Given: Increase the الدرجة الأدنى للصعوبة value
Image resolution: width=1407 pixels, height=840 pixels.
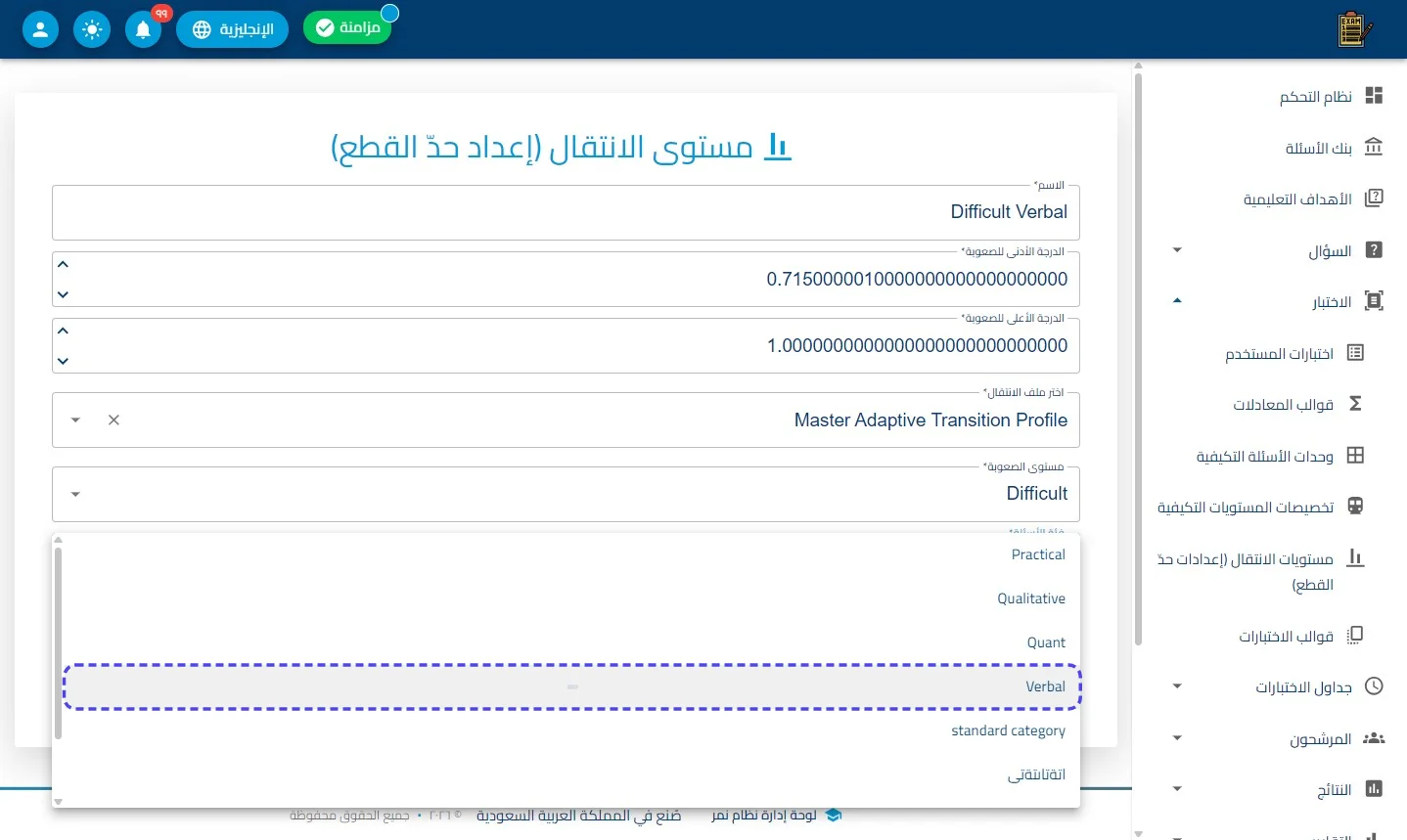Looking at the screenshot, I should 64,264.
